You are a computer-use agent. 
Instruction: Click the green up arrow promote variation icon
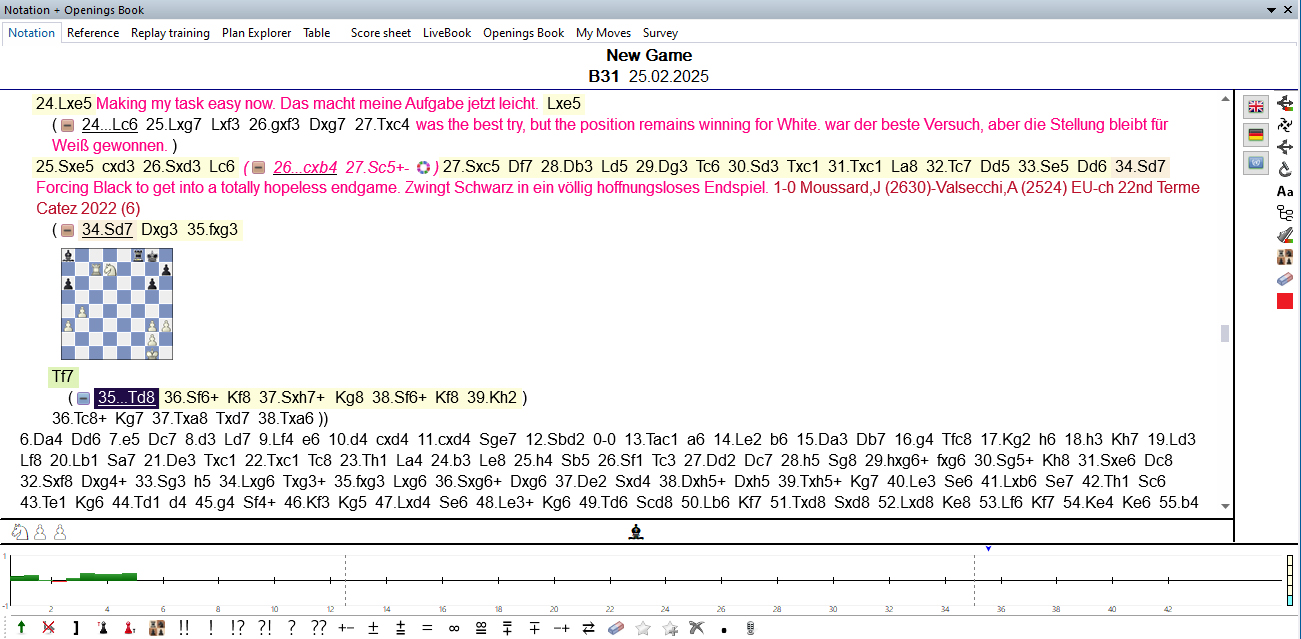pyautogui.click(x=21, y=628)
